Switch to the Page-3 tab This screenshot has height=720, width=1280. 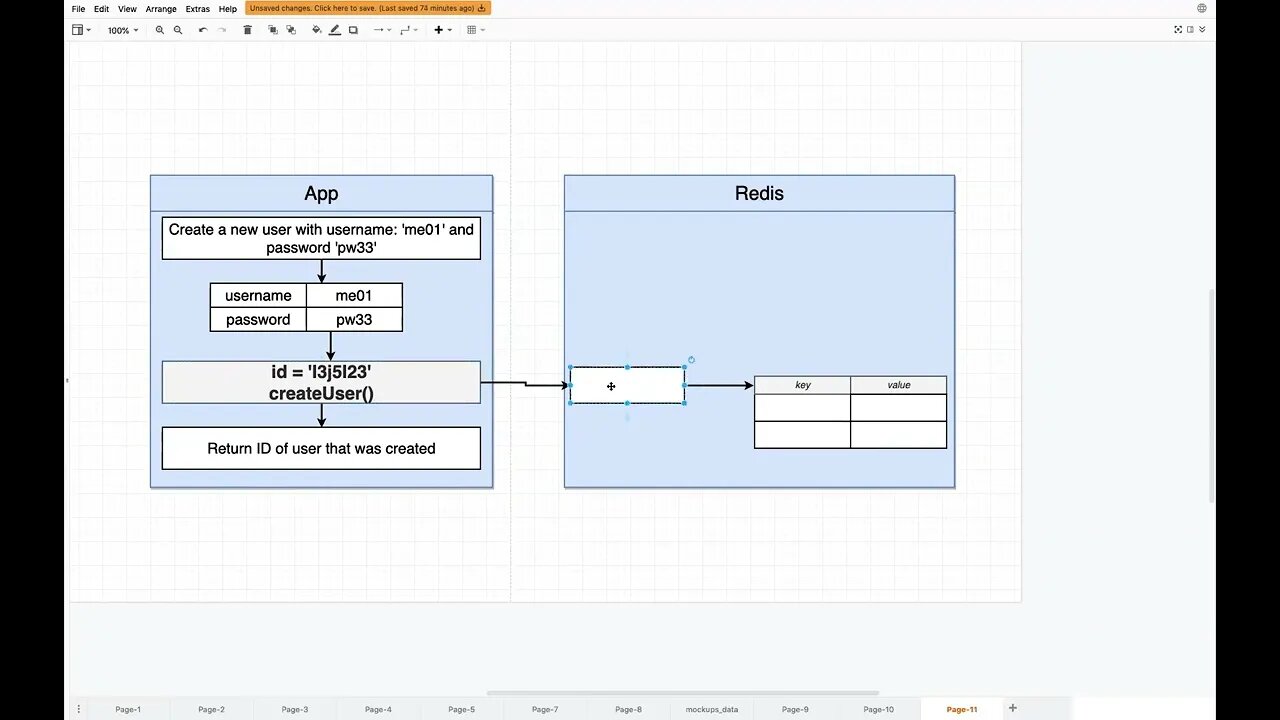tap(295, 709)
